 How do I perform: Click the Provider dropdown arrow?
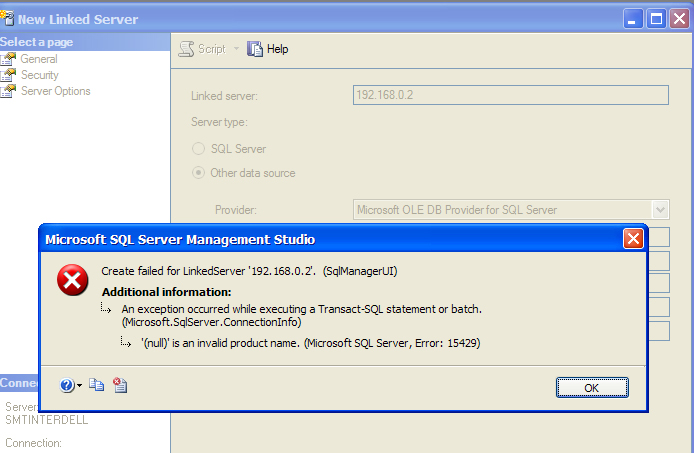click(x=660, y=209)
